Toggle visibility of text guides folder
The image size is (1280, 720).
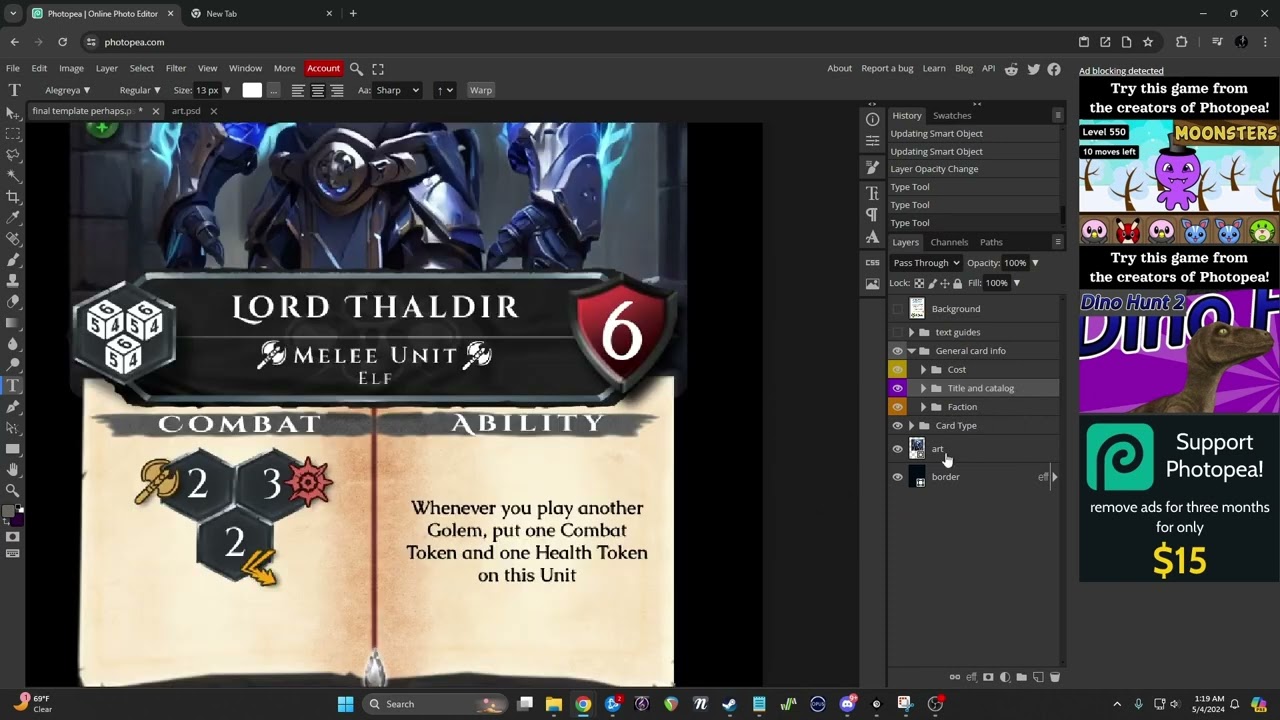pos(897,332)
